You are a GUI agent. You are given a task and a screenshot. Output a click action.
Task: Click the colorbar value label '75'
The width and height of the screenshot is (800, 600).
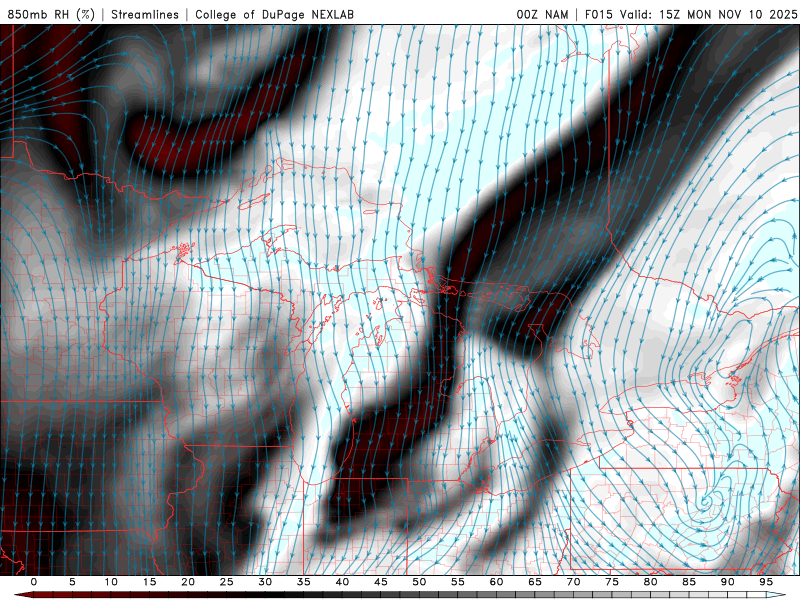612,582
